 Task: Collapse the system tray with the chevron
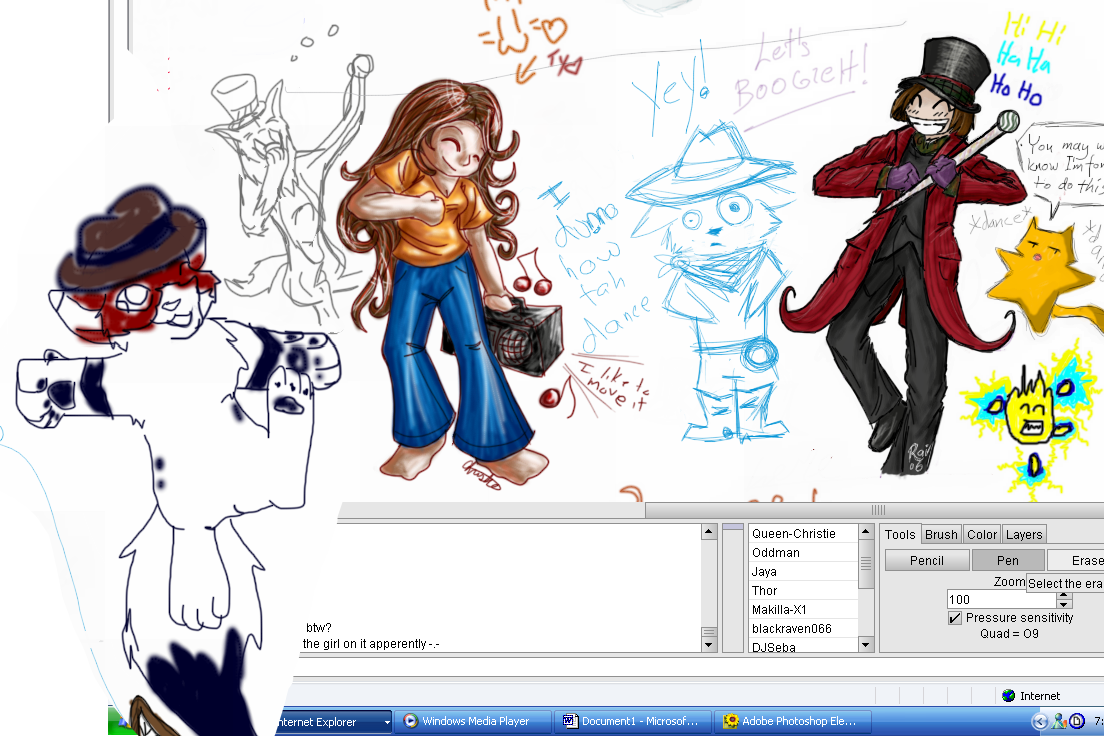pyautogui.click(x=1041, y=721)
